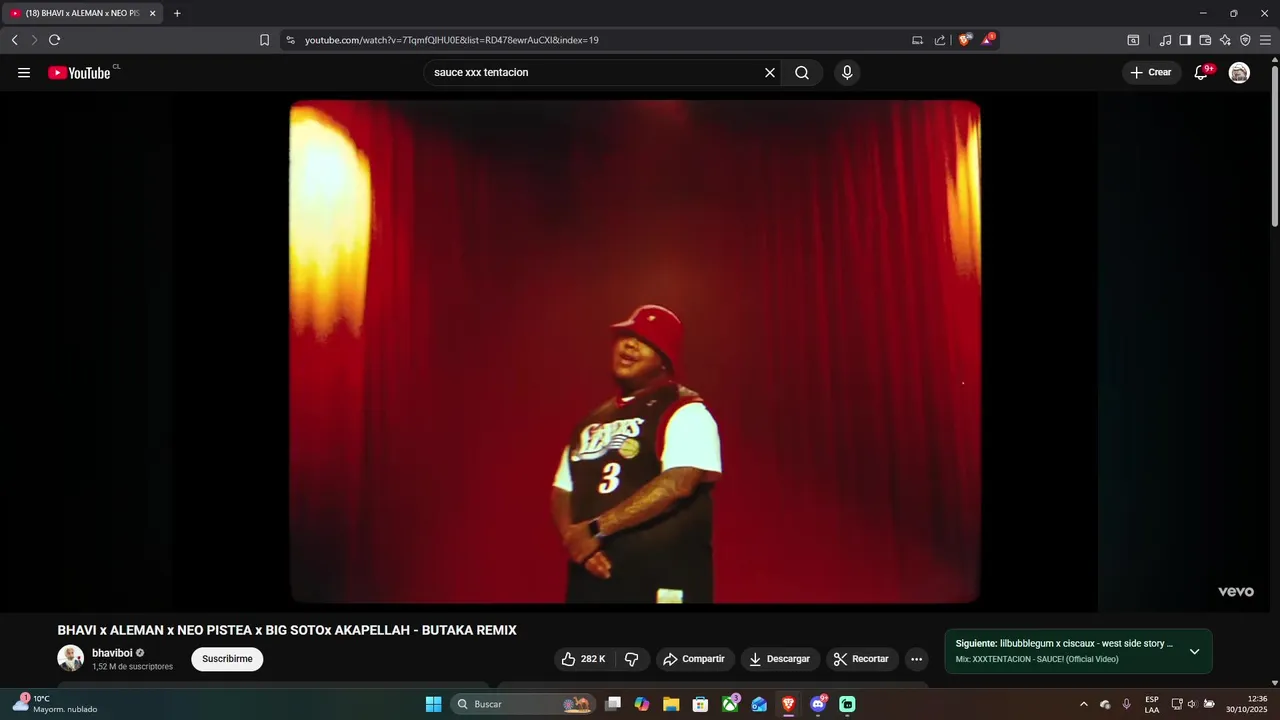This screenshot has width=1280, height=720.
Task: Open Microsoft Store from the taskbar
Action: [x=701, y=704]
